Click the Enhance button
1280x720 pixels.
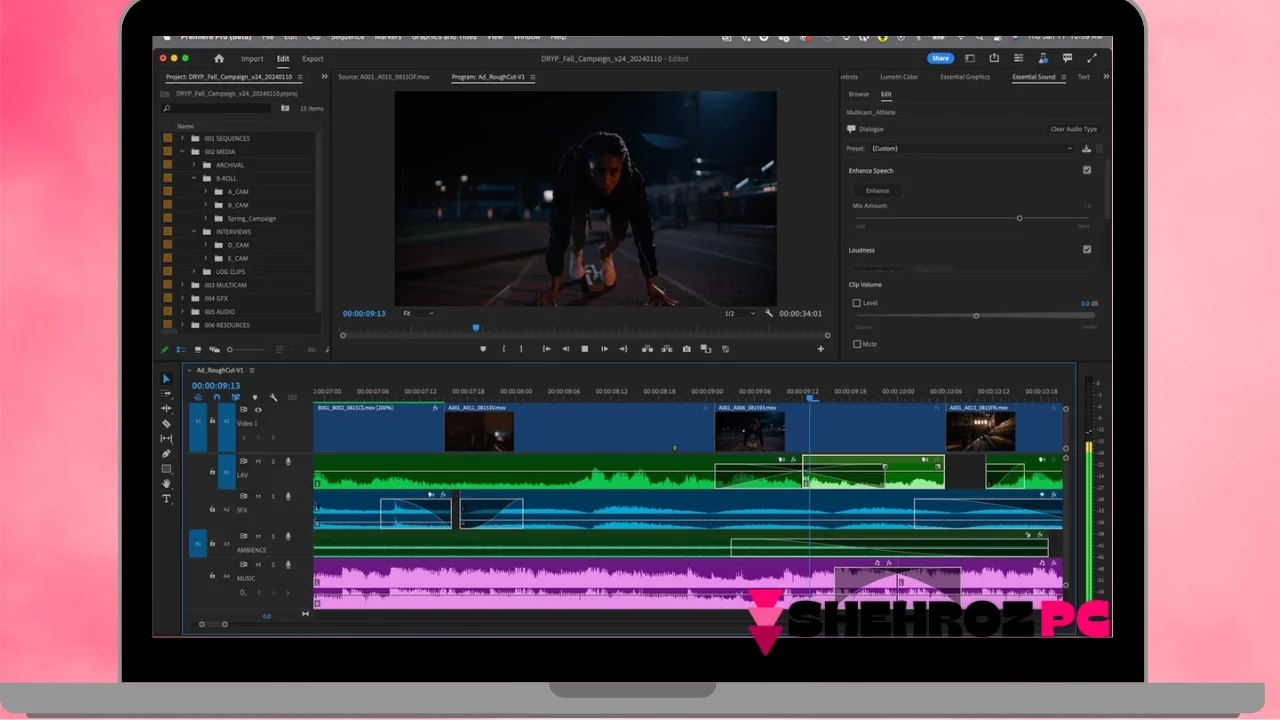pyautogui.click(x=877, y=191)
